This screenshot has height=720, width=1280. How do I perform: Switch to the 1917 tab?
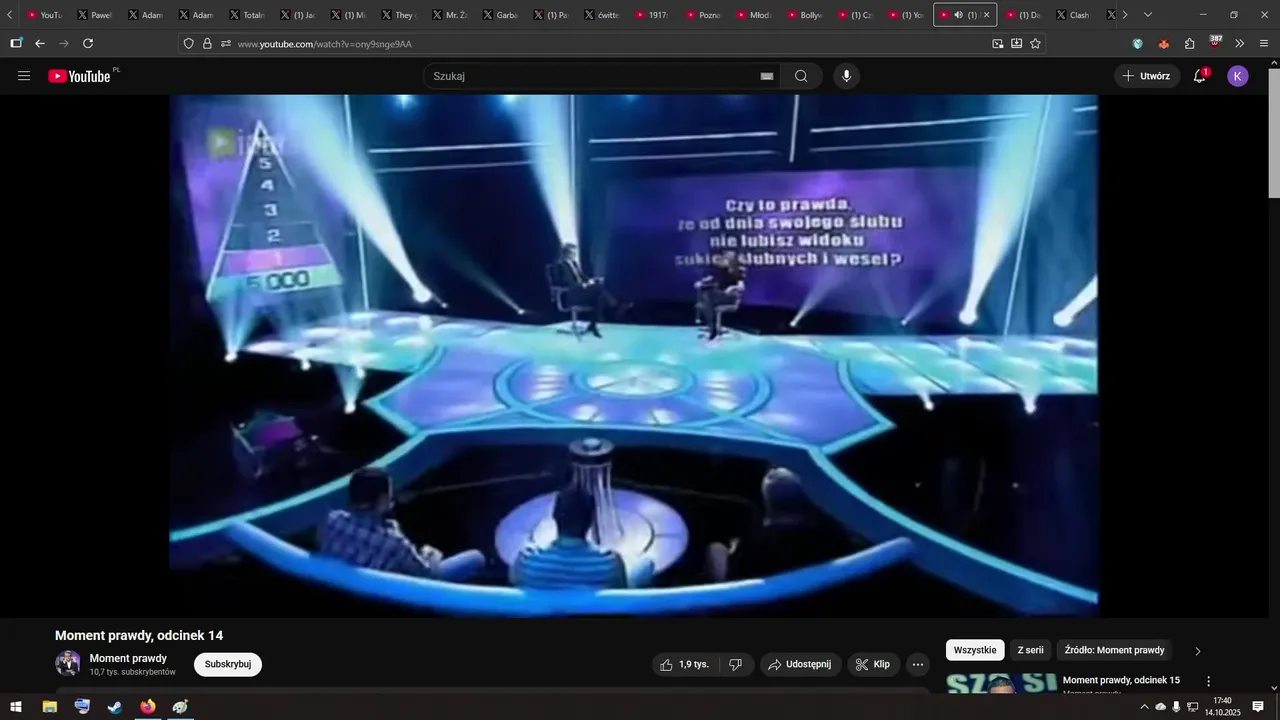pos(653,15)
